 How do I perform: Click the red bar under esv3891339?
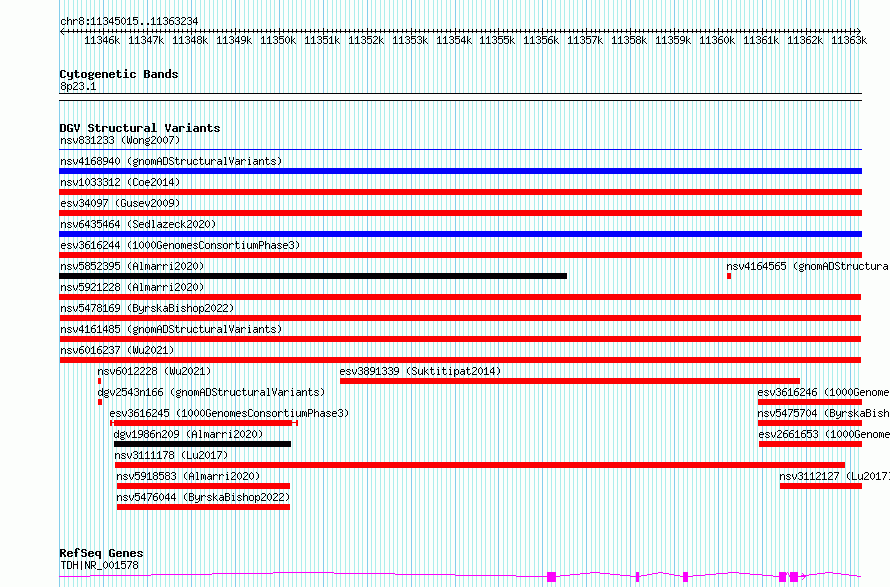(570, 381)
